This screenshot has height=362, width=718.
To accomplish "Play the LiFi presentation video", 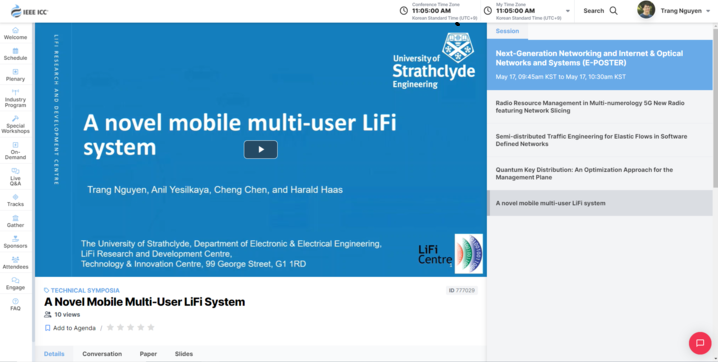I will [x=261, y=149].
